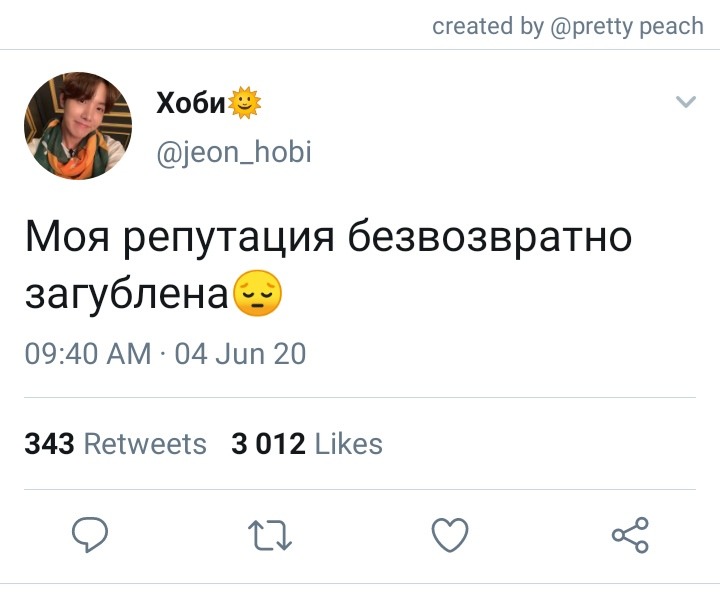Open @jeon_hobi handle link
The height and width of the screenshot is (596, 720).
tap(234, 152)
